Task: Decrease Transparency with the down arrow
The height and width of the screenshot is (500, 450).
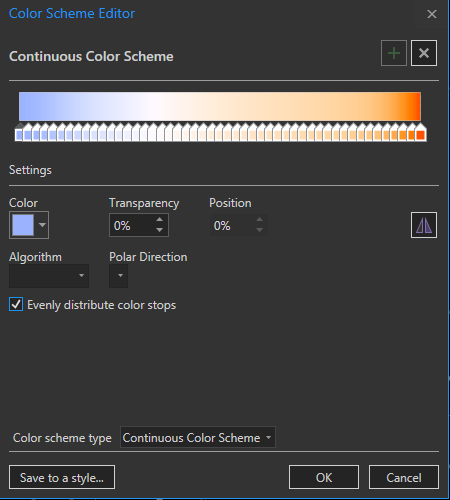Action: pos(160,230)
